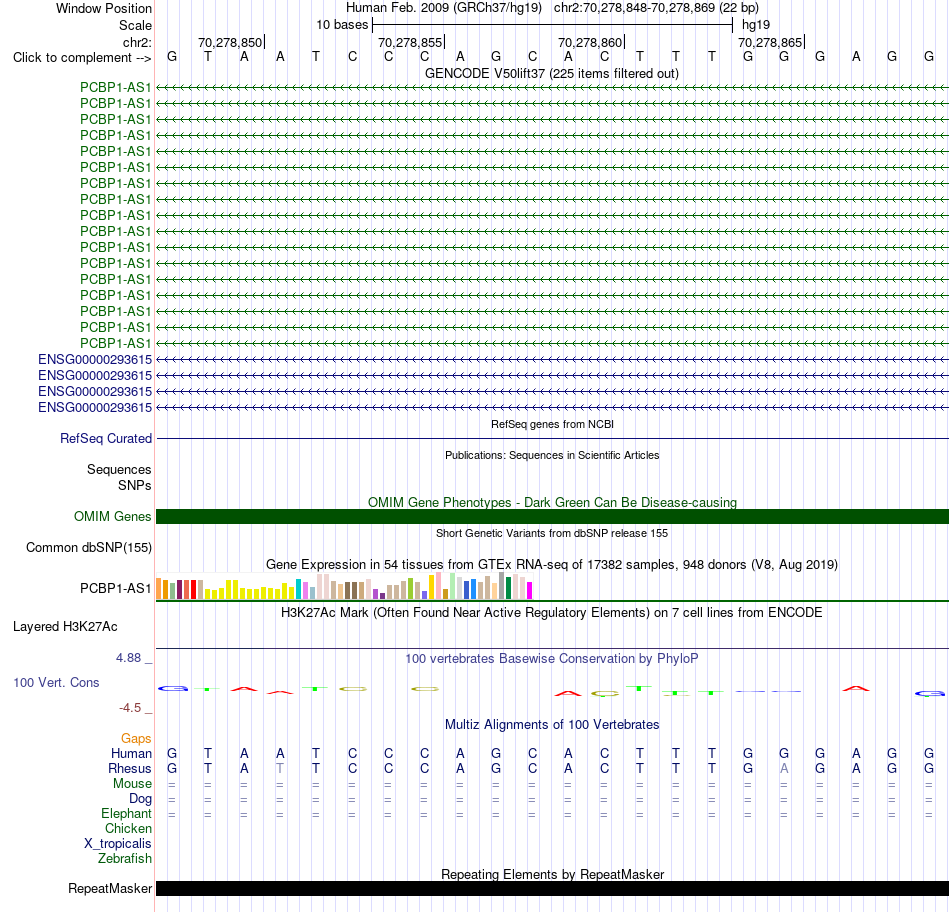Screen dimensions: 950x912
Task: Open 'Short Genetic Variants from dbSNP release 155'
Action: pyautogui.click(x=552, y=533)
